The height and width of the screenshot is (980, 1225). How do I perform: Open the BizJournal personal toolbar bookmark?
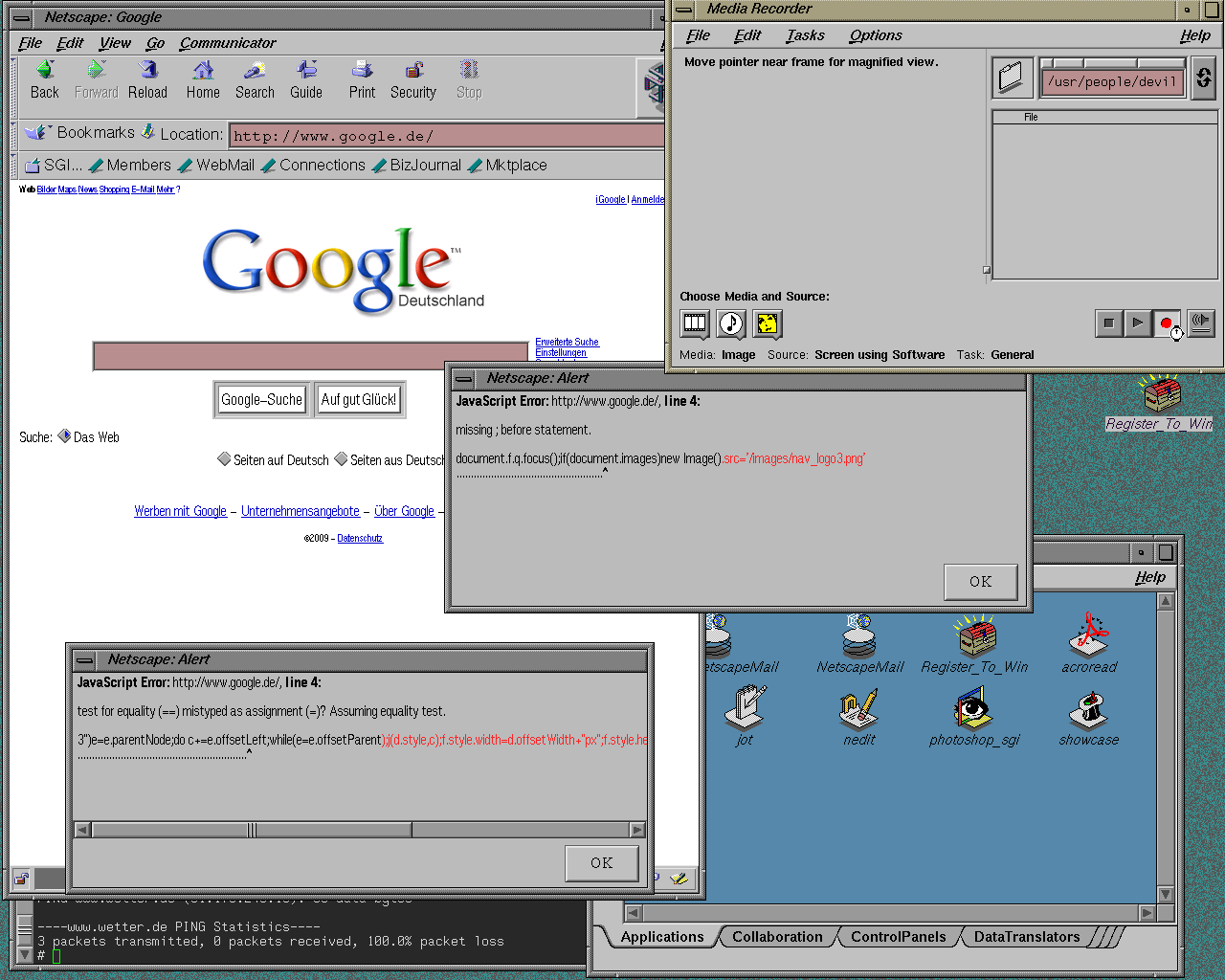417,165
